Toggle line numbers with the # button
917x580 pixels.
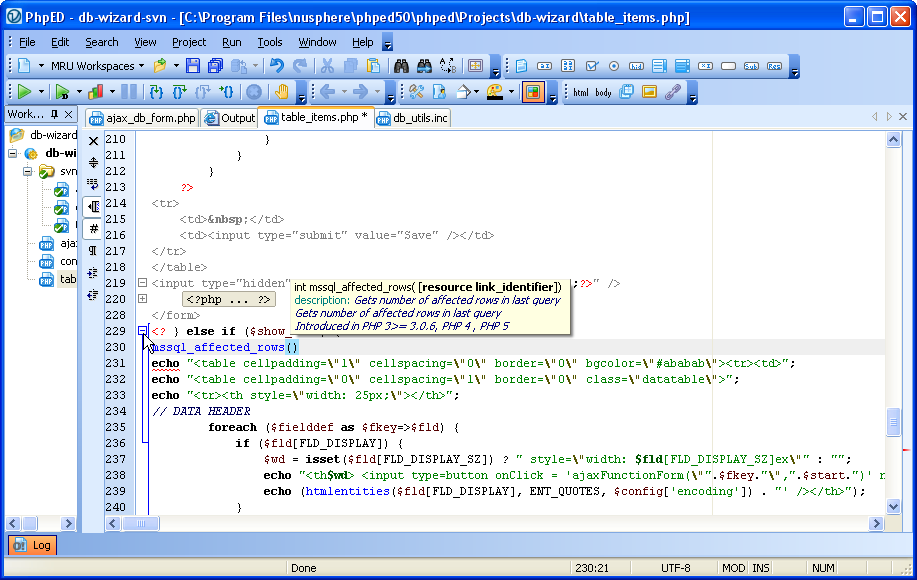[x=93, y=228]
